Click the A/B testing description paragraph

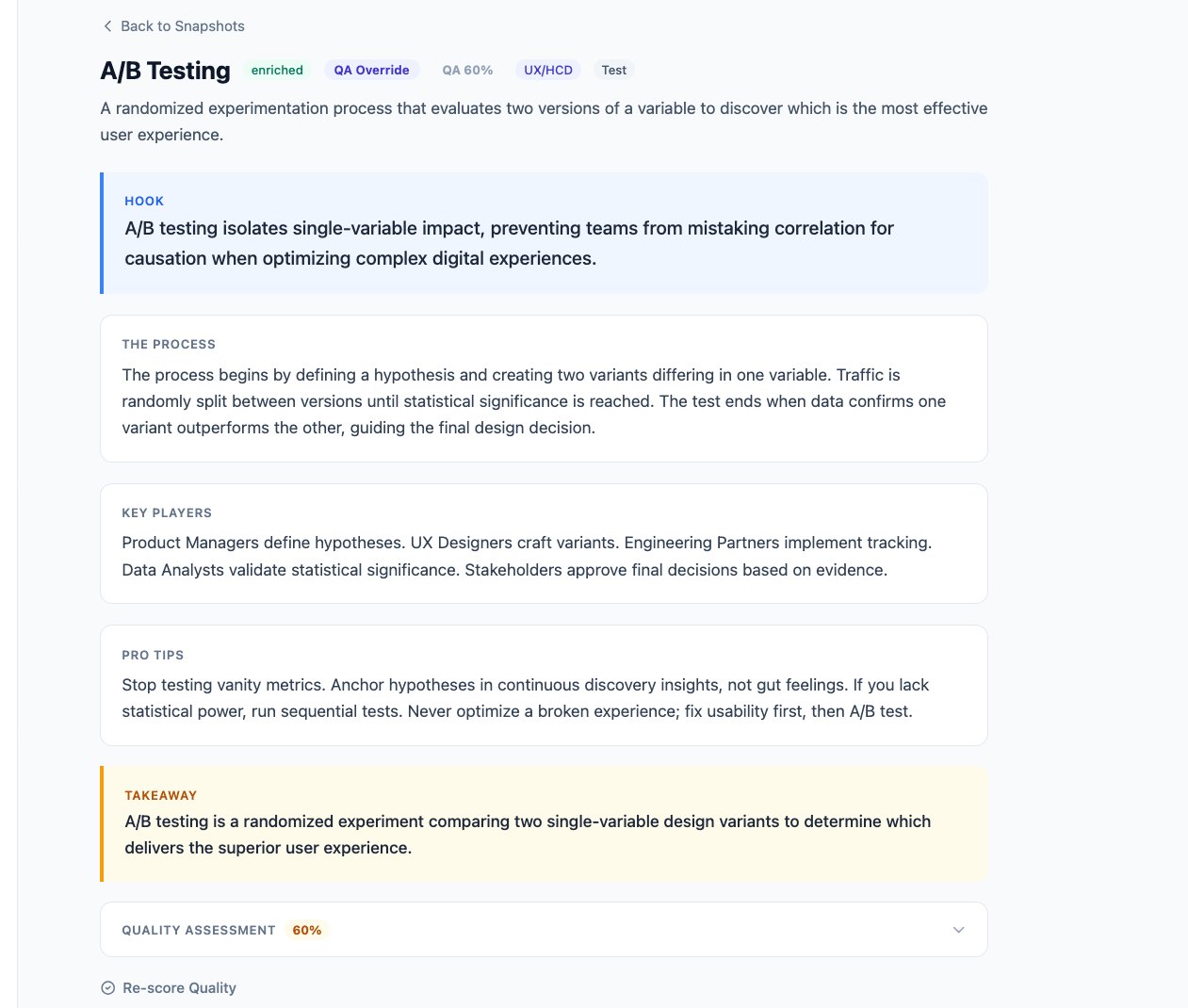click(x=544, y=122)
